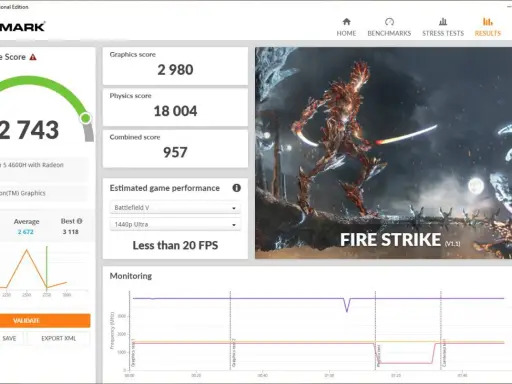
Task: Click the orange Validate button
Action: coord(44,321)
